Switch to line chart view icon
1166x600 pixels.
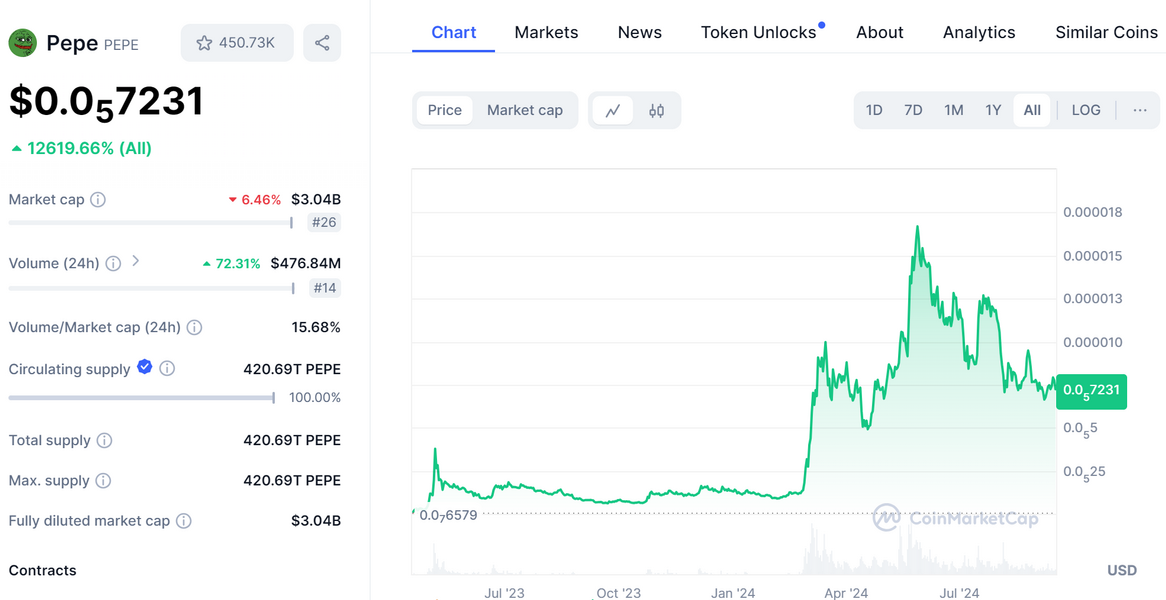point(612,110)
